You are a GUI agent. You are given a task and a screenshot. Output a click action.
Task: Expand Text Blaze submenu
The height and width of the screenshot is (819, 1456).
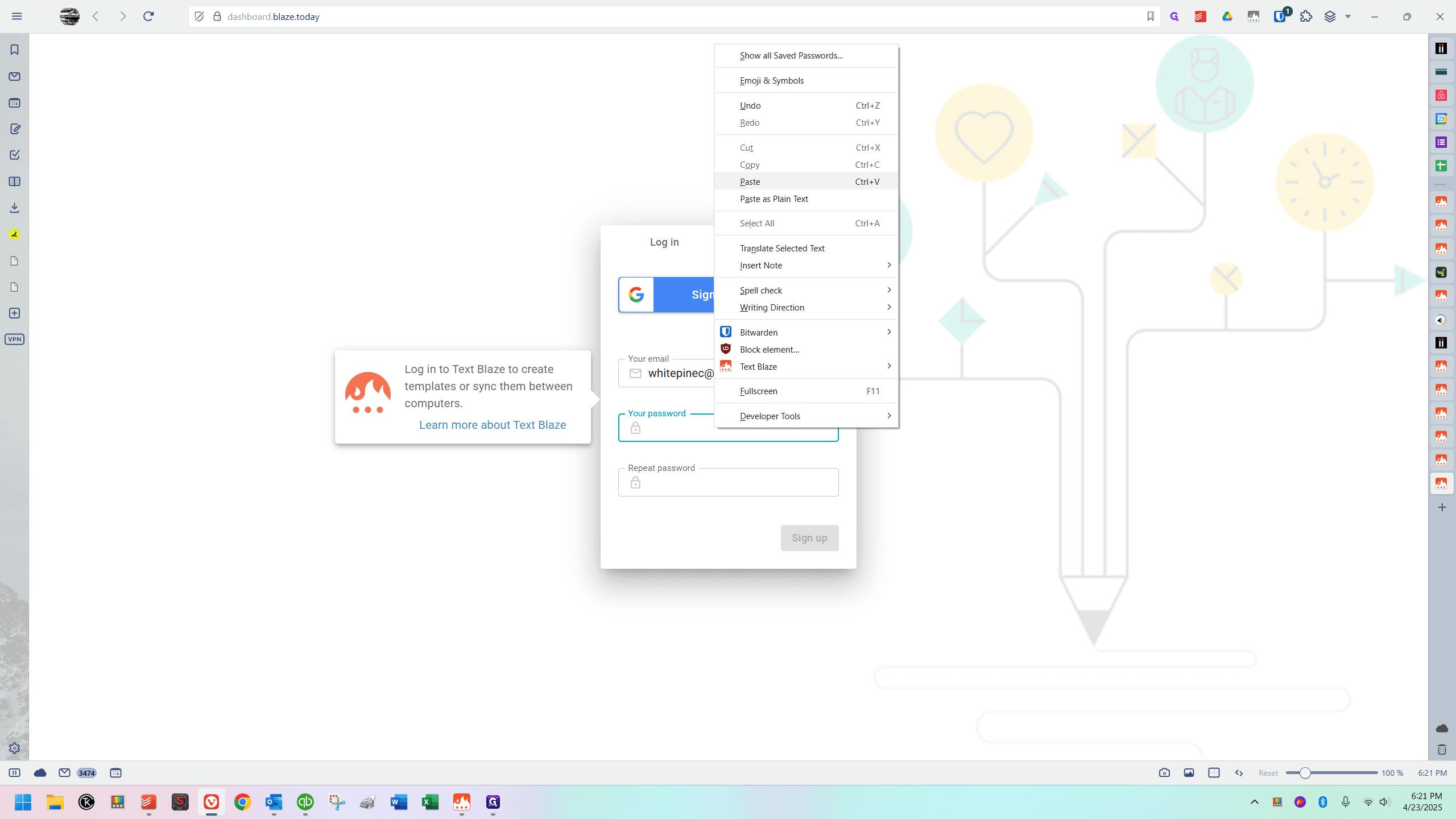[x=806, y=366]
